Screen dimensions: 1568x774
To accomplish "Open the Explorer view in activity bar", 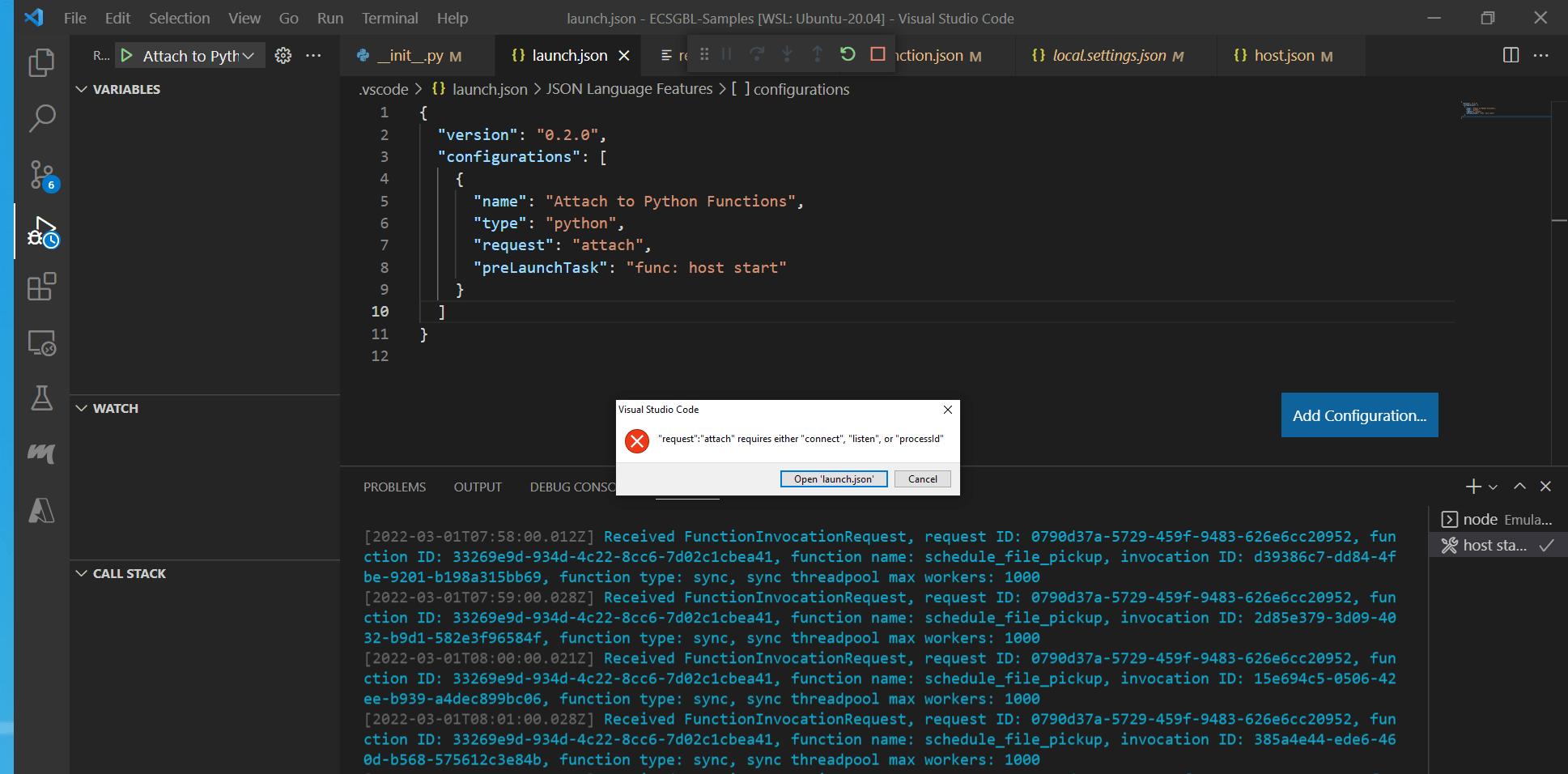I will click(x=41, y=62).
